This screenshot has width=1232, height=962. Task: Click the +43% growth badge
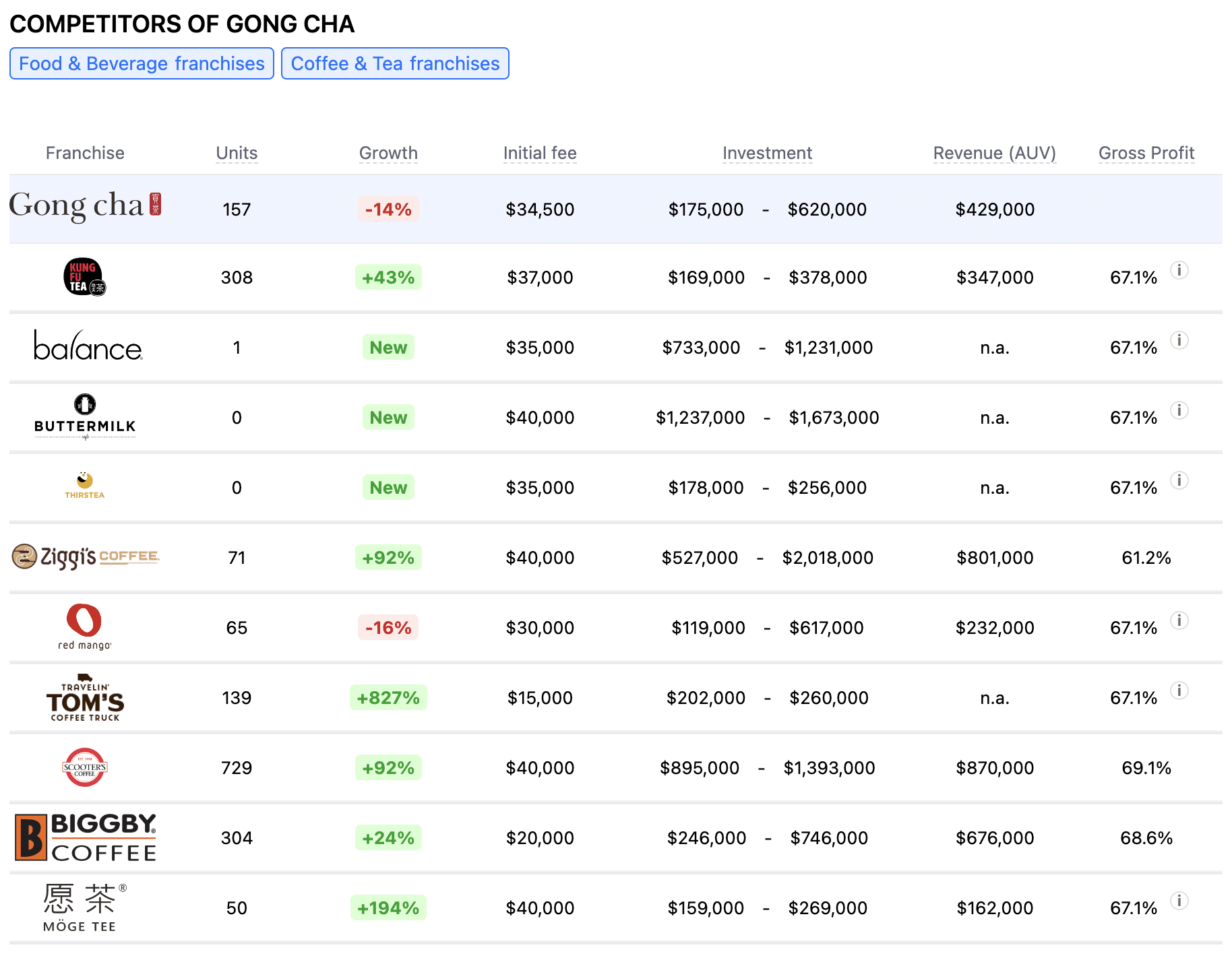point(388,278)
